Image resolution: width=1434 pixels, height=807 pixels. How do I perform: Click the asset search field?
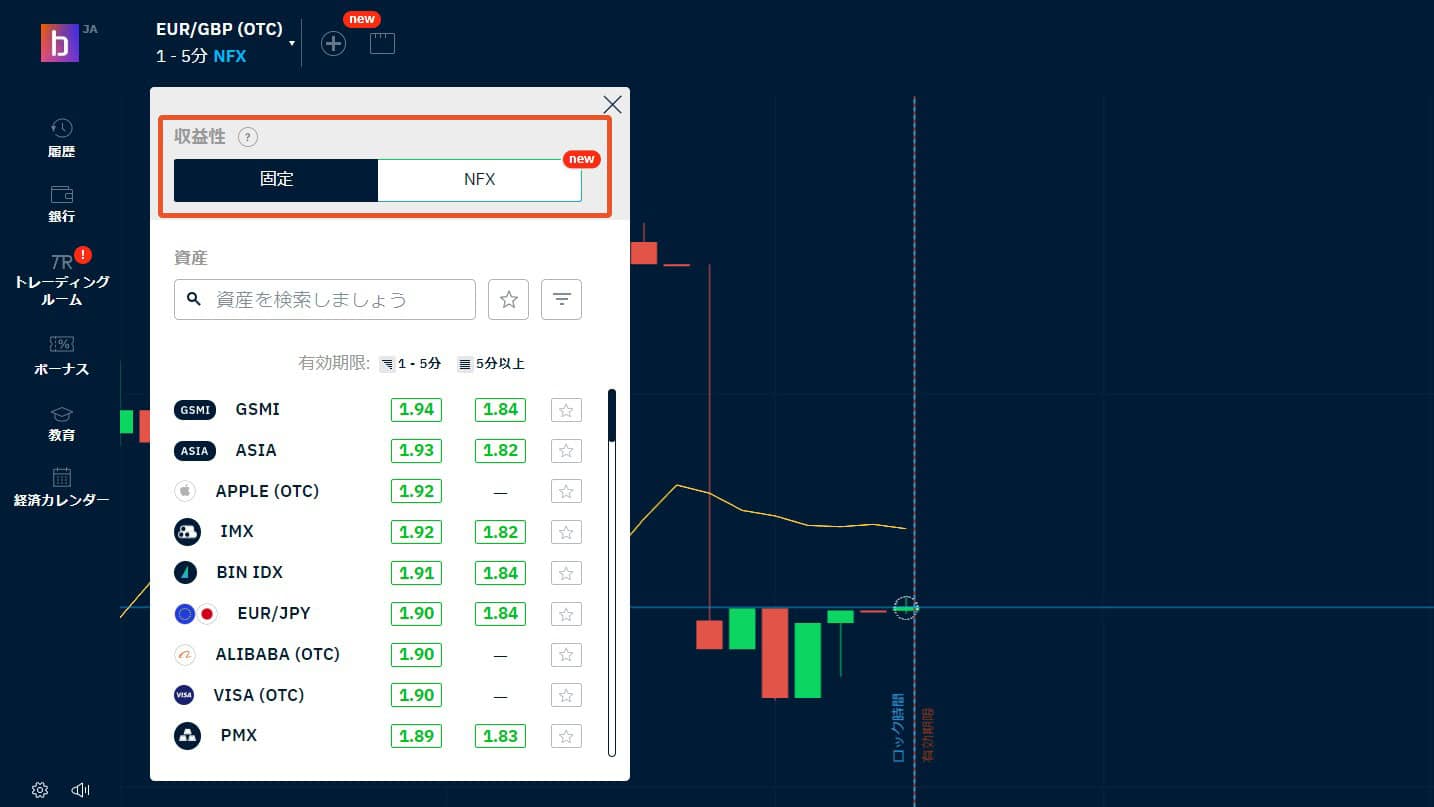point(325,299)
